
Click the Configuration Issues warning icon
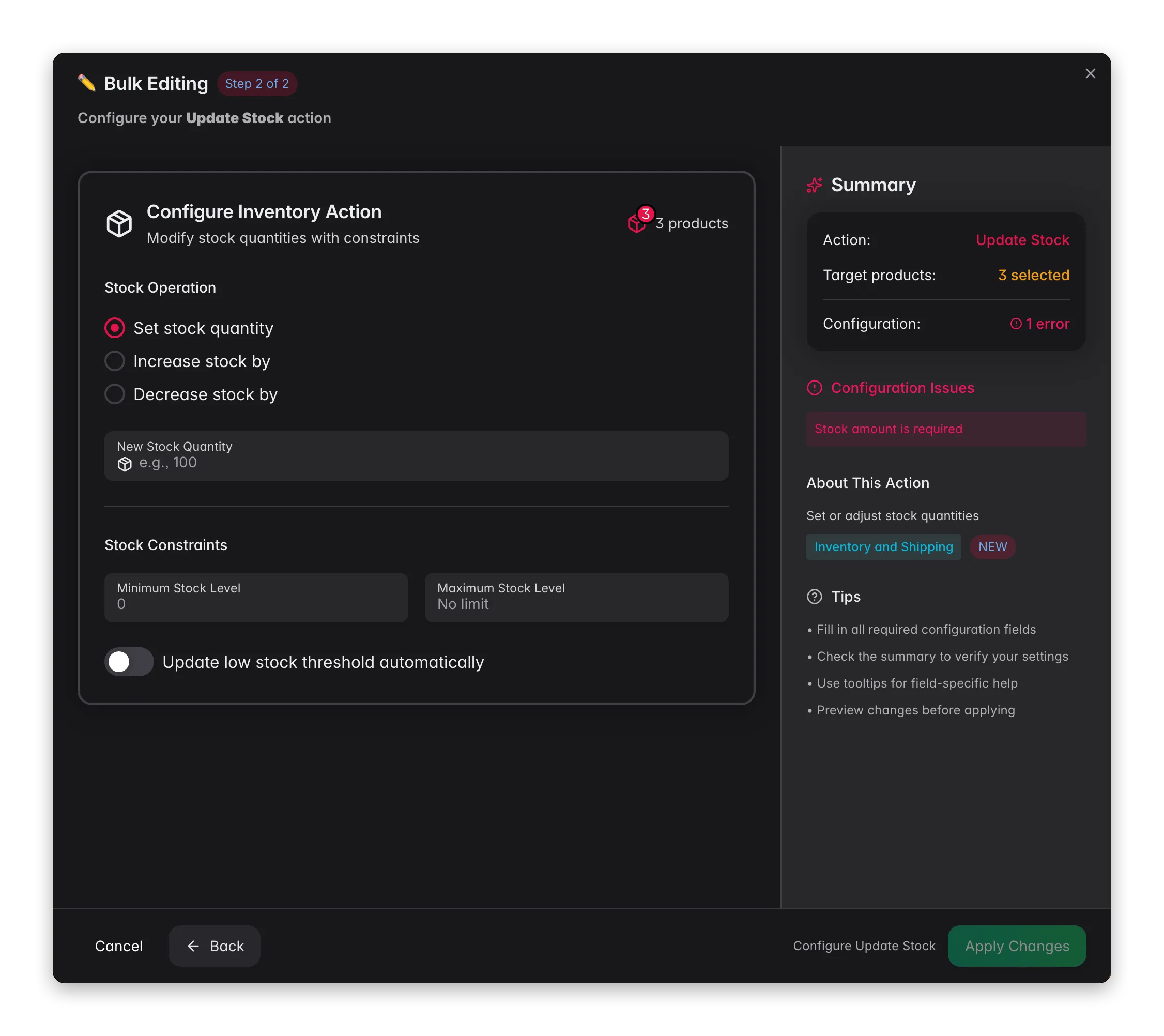(x=815, y=388)
